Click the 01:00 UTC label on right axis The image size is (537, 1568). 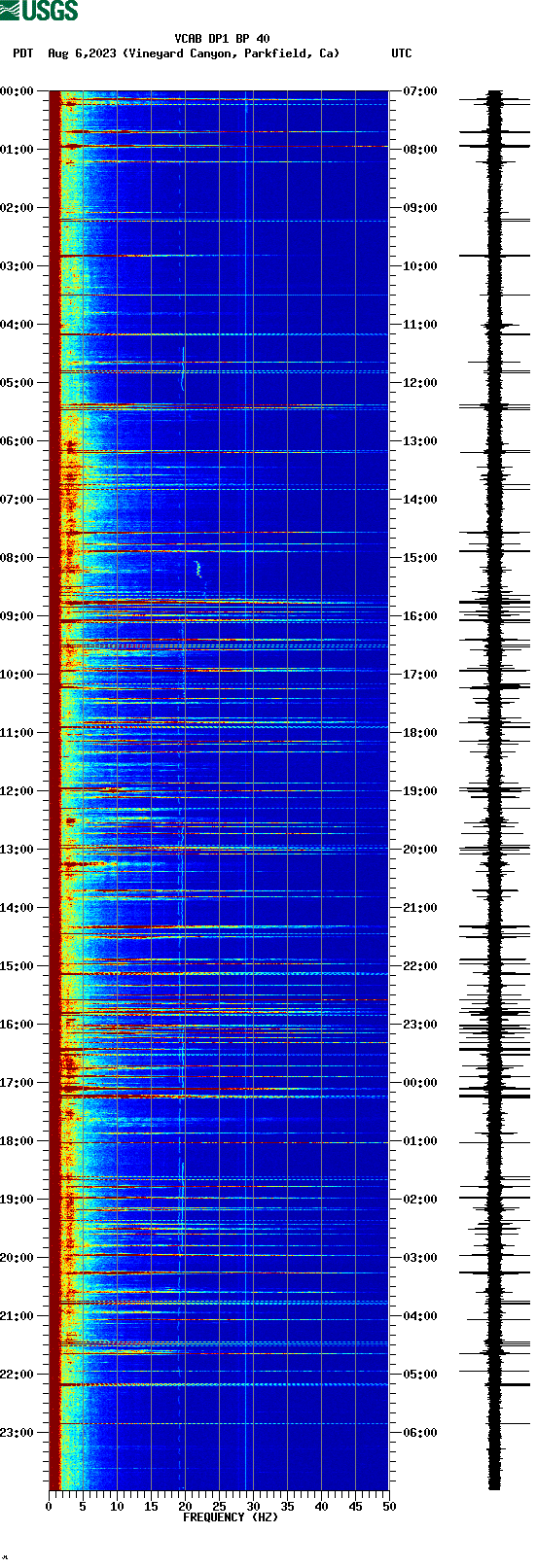(x=420, y=1141)
